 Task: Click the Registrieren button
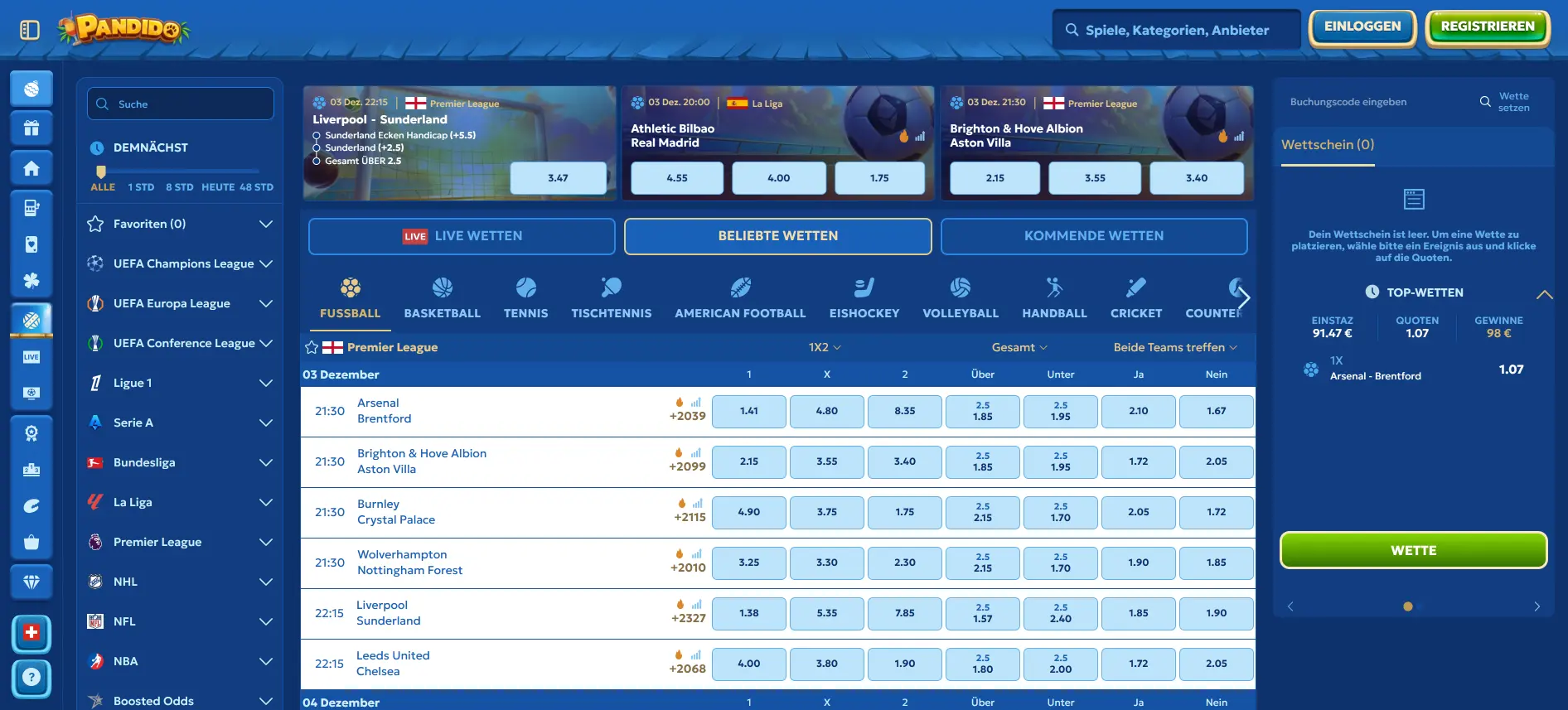[1488, 27]
